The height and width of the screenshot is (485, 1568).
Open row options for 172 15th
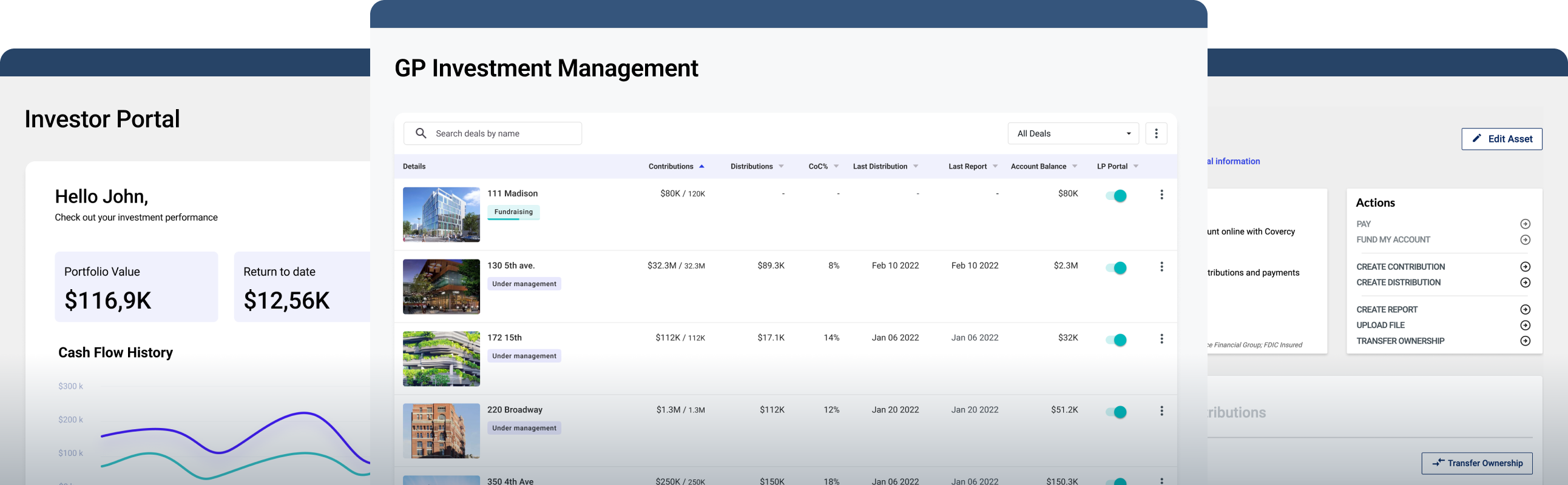(x=1161, y=338)
